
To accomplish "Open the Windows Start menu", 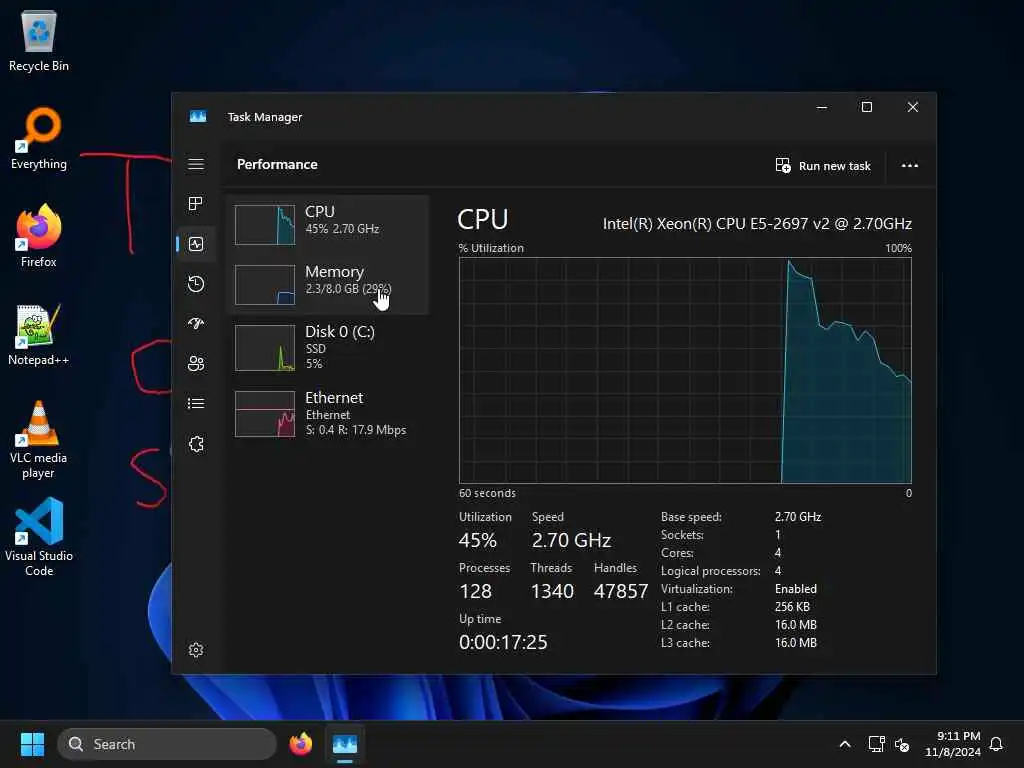I will pos(33,744).
